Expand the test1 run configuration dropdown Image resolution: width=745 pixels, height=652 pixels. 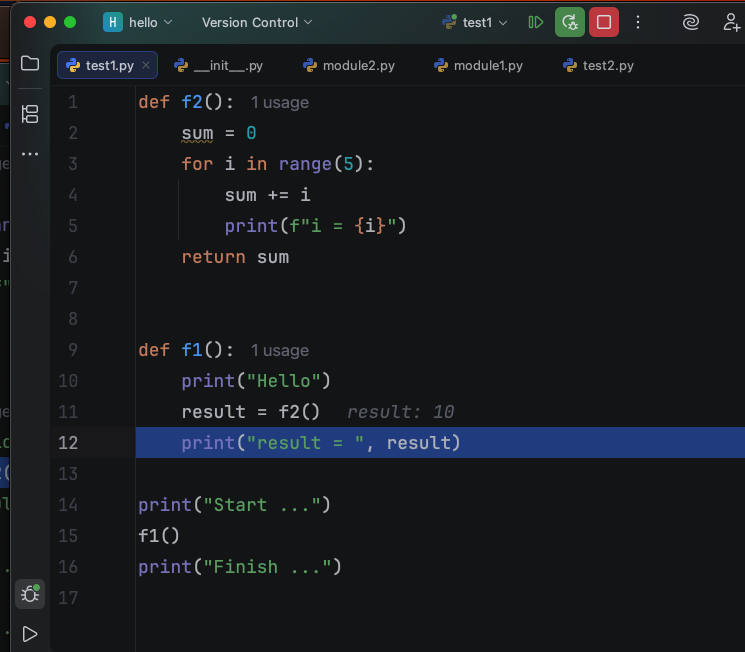click(476, 22)
